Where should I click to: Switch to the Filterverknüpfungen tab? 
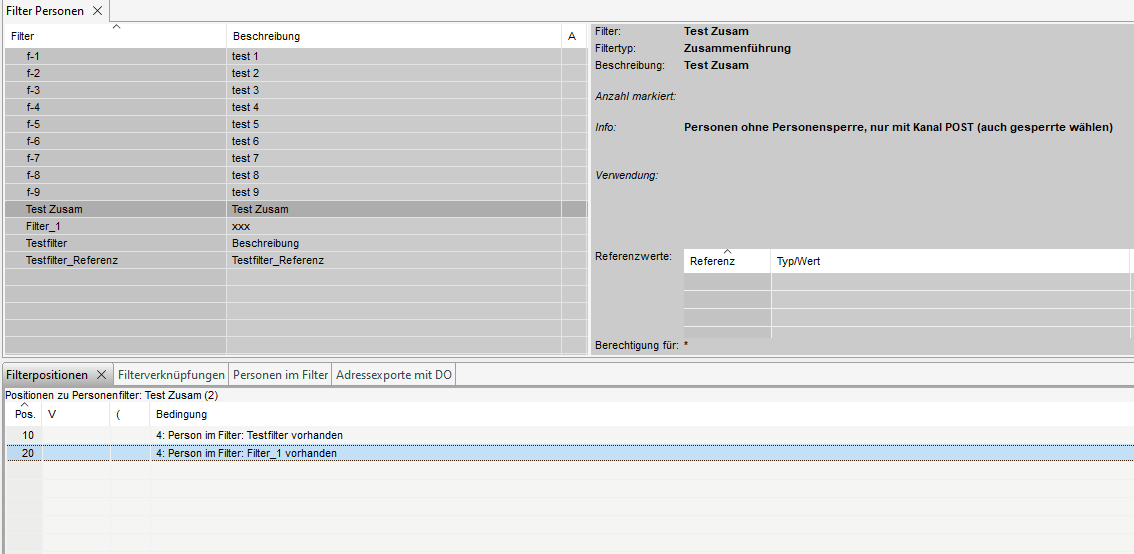pos(171,375)
